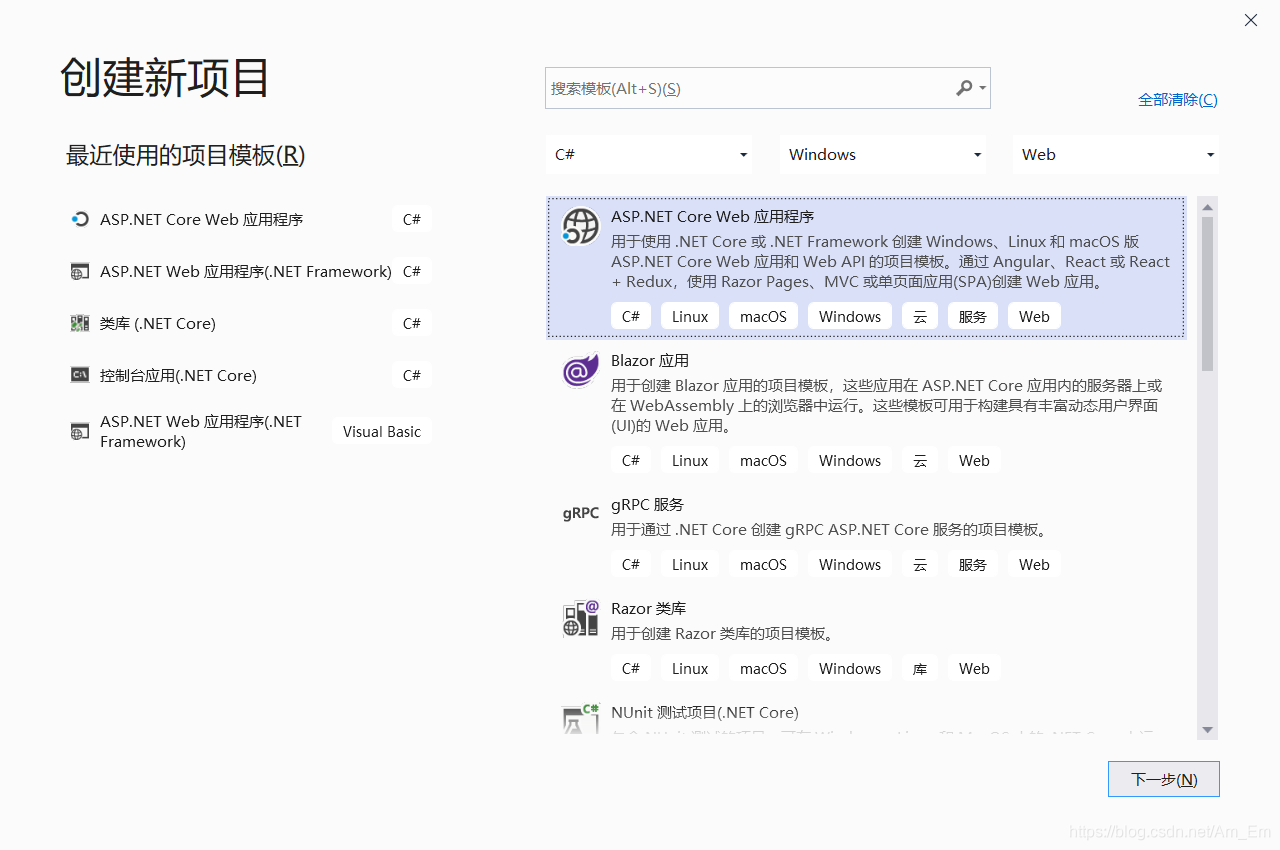
Task: Click the 全部清除(C) link
Action: click(1177, 99)
